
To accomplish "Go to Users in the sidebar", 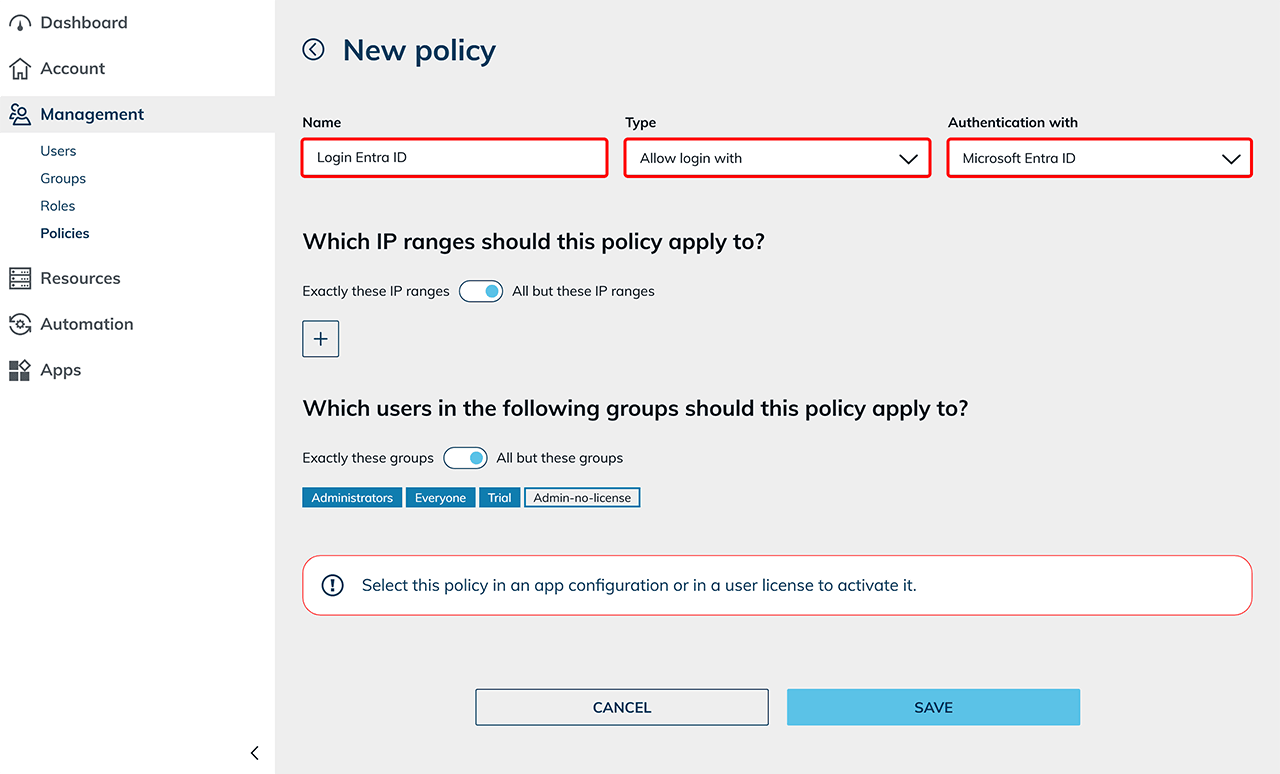I will [58, 151].
